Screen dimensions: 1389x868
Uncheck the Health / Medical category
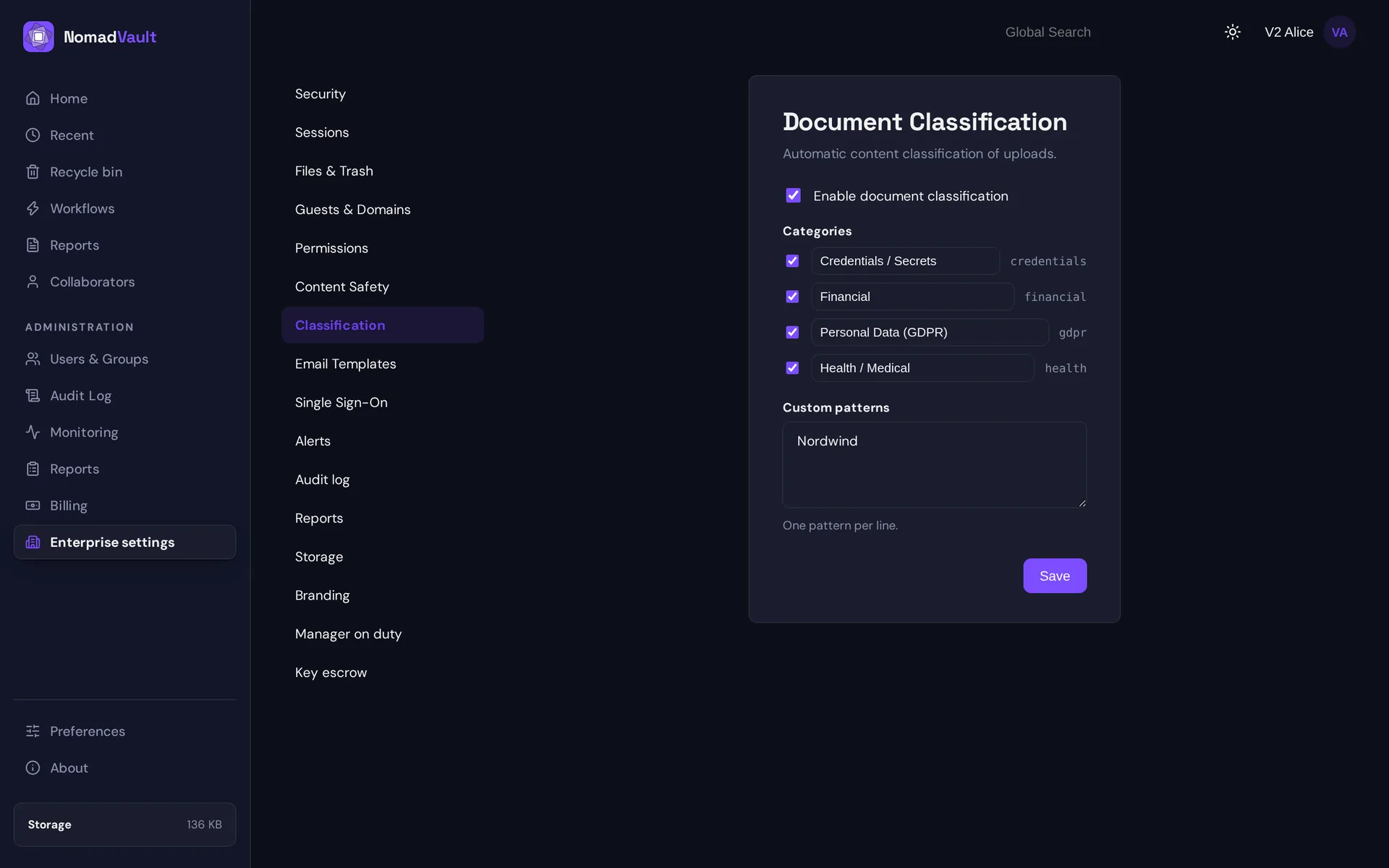click(x=792, y=367)
